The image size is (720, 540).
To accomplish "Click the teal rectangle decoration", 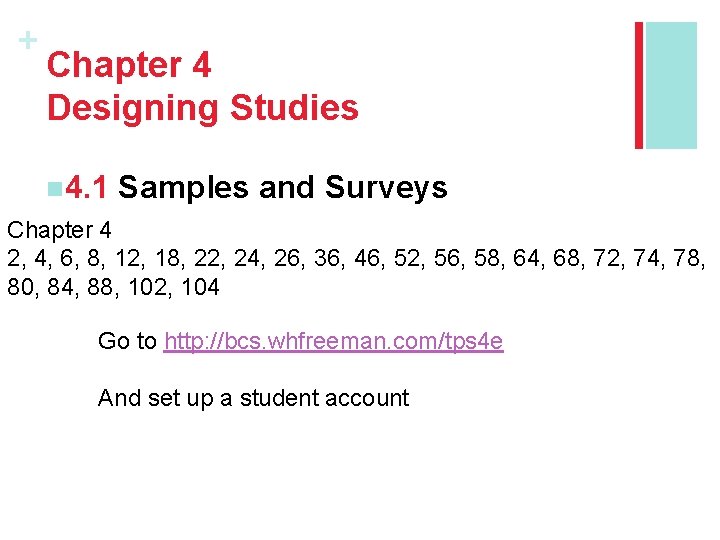I will pyautogui.click(x=671, y=85).
